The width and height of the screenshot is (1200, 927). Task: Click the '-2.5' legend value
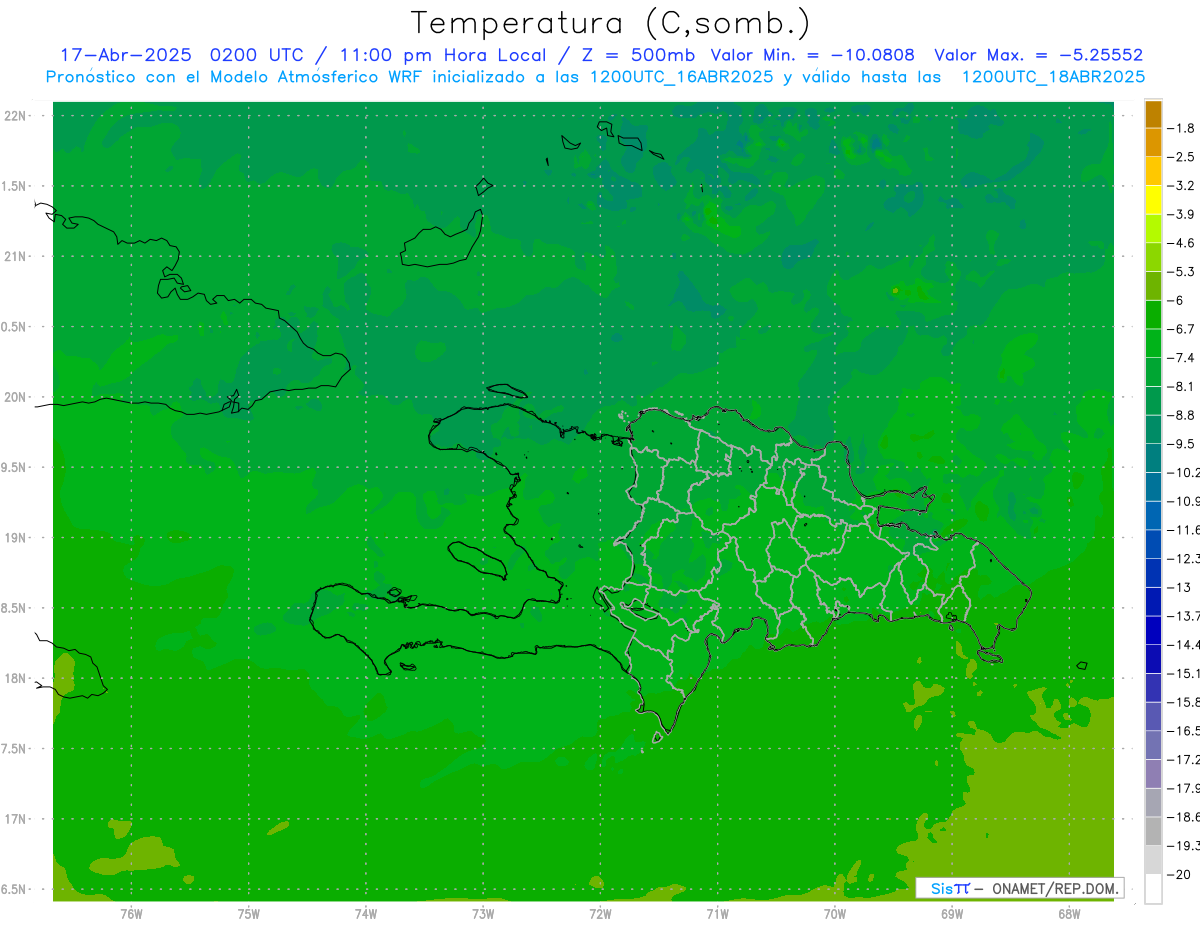coord(1181,157)
